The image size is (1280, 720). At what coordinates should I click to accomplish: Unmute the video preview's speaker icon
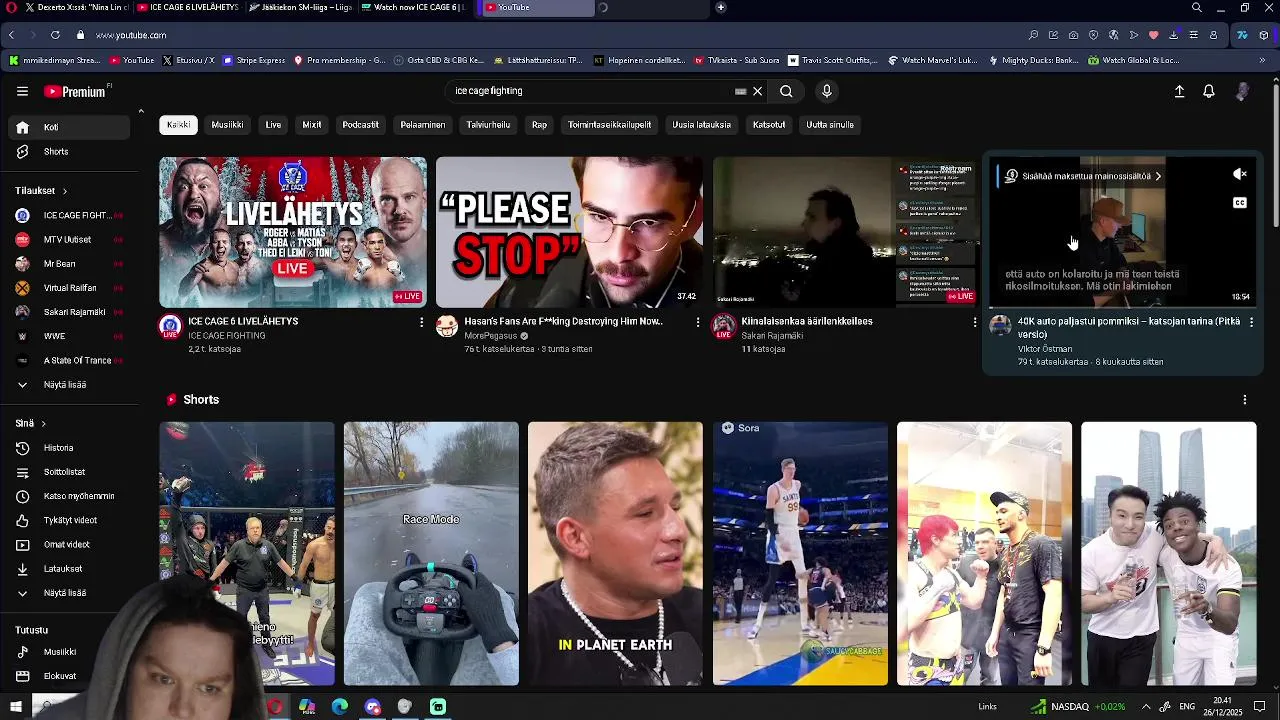(x=1240, y=174)
